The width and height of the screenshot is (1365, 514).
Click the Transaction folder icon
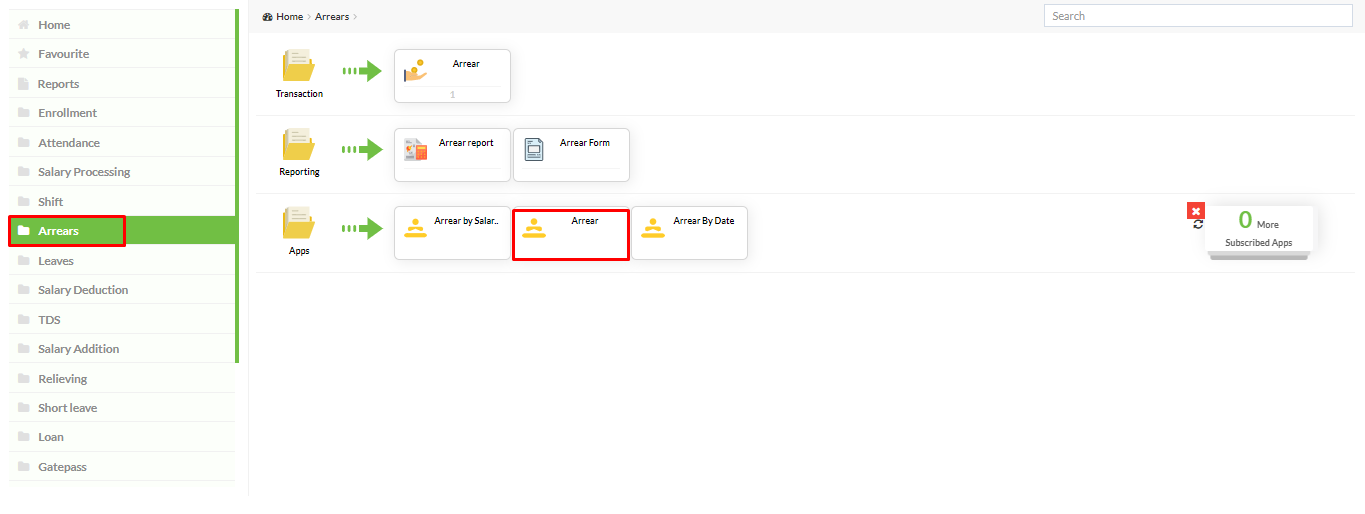pyautogui.click(x=299, y=66)
